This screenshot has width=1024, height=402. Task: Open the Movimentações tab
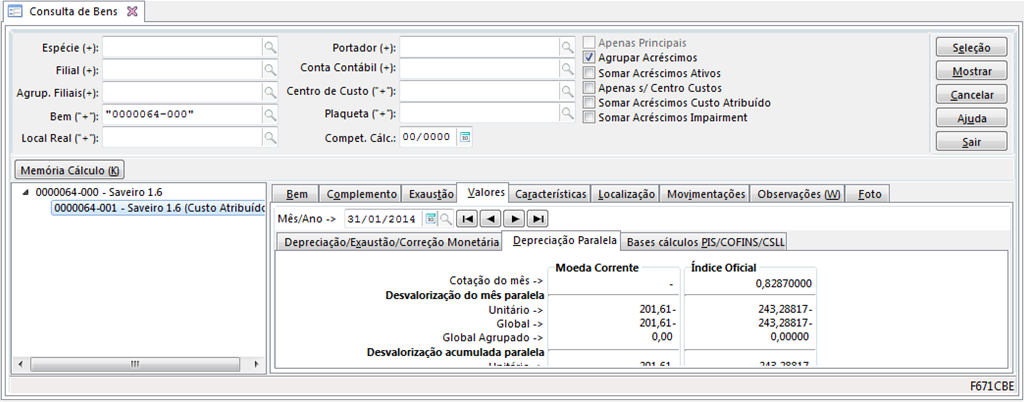point(706,194)
